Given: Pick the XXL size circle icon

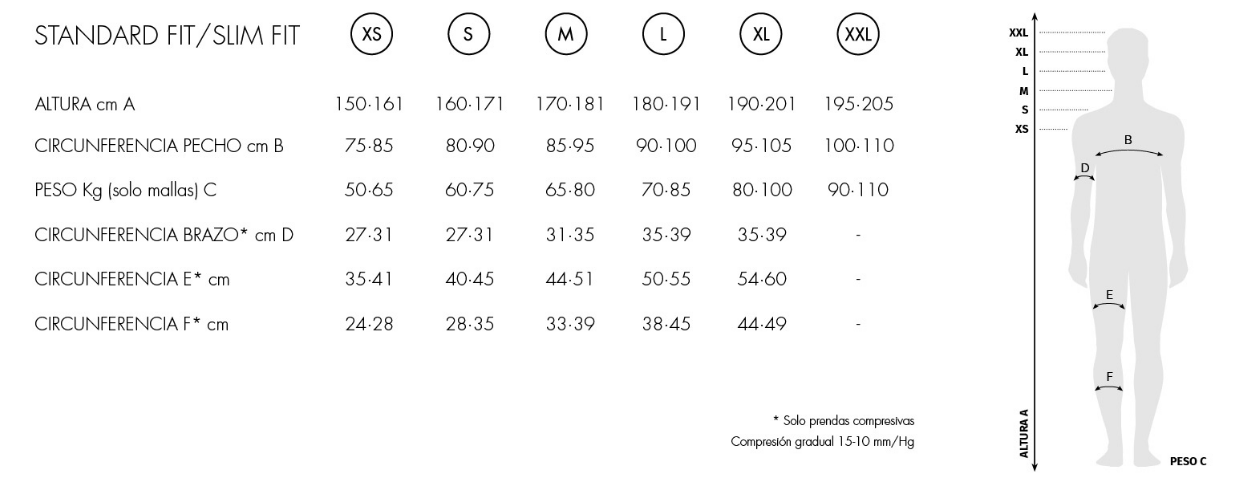Looking at the screenshot, I should (858, 35).
